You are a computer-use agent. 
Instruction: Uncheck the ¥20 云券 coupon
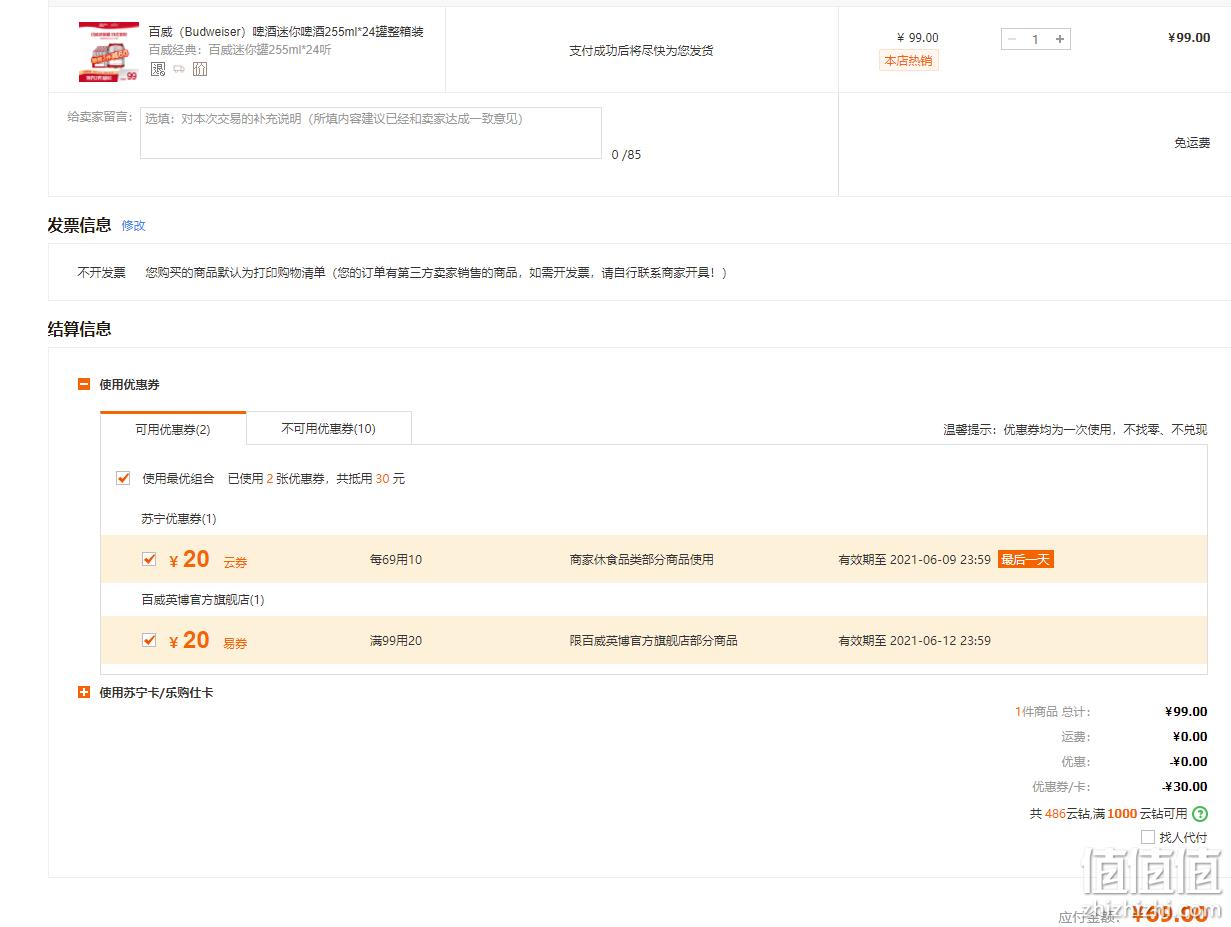click(149, 559)
